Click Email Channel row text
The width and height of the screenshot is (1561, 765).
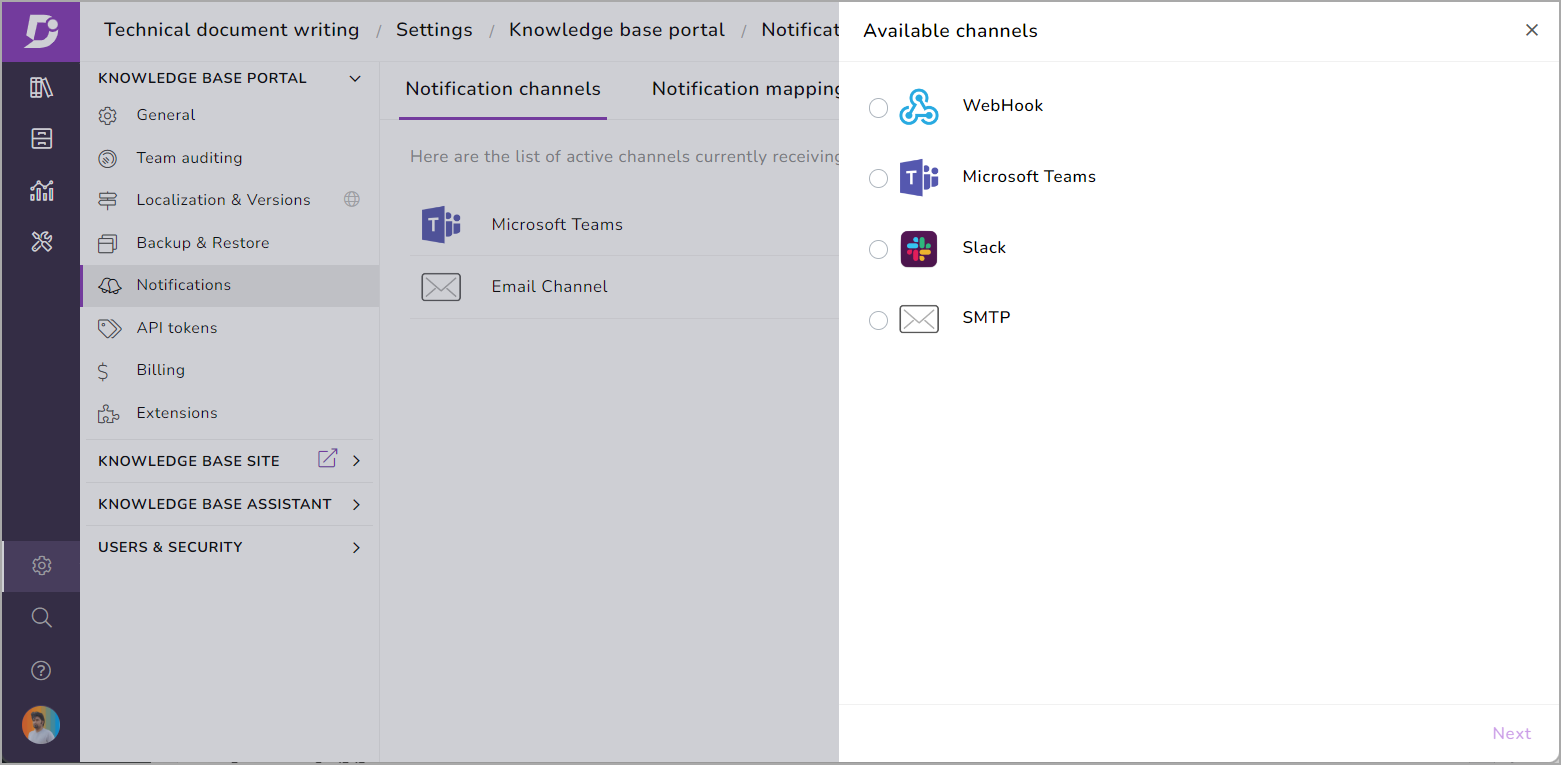[550, 287]
